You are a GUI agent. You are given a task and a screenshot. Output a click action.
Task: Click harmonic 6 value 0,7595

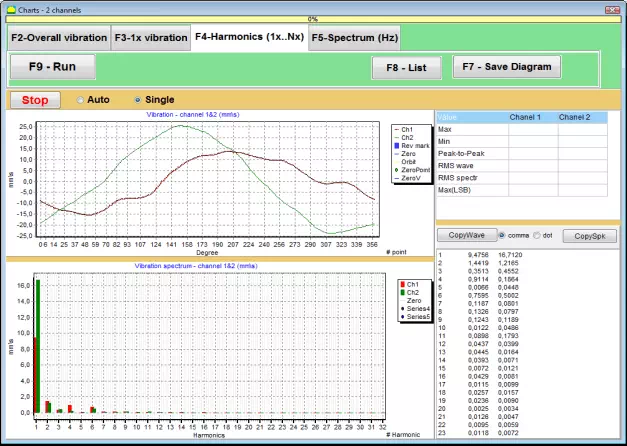click(478, 295)
